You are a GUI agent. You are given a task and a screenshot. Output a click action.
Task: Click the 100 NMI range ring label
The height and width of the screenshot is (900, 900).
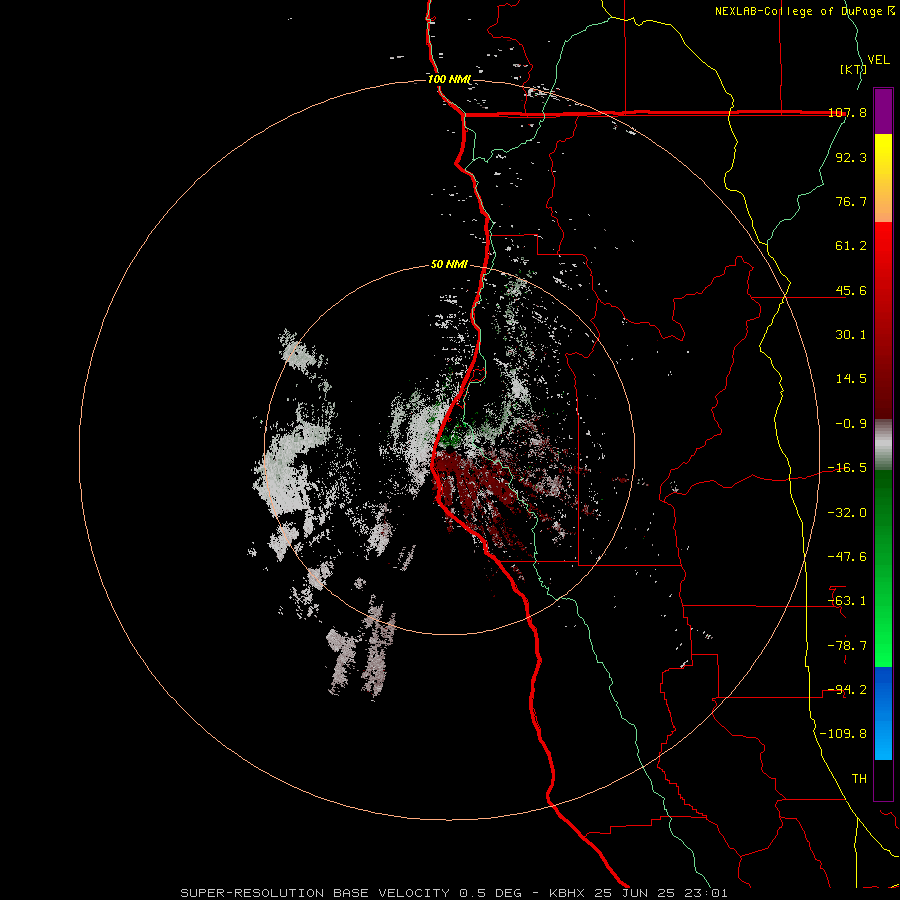tap(449, 79)
